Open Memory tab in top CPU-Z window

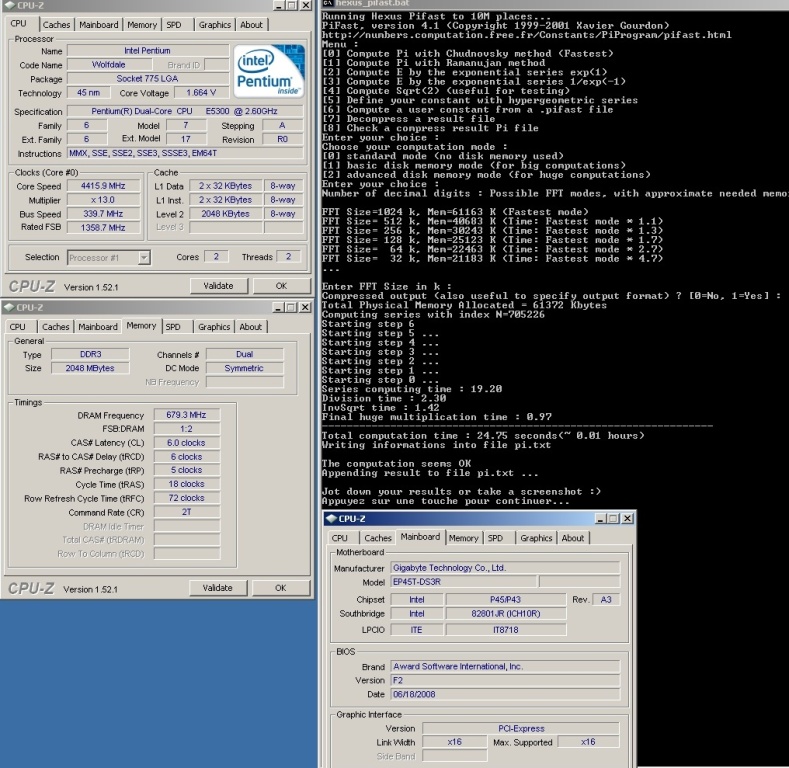point(142,25)
